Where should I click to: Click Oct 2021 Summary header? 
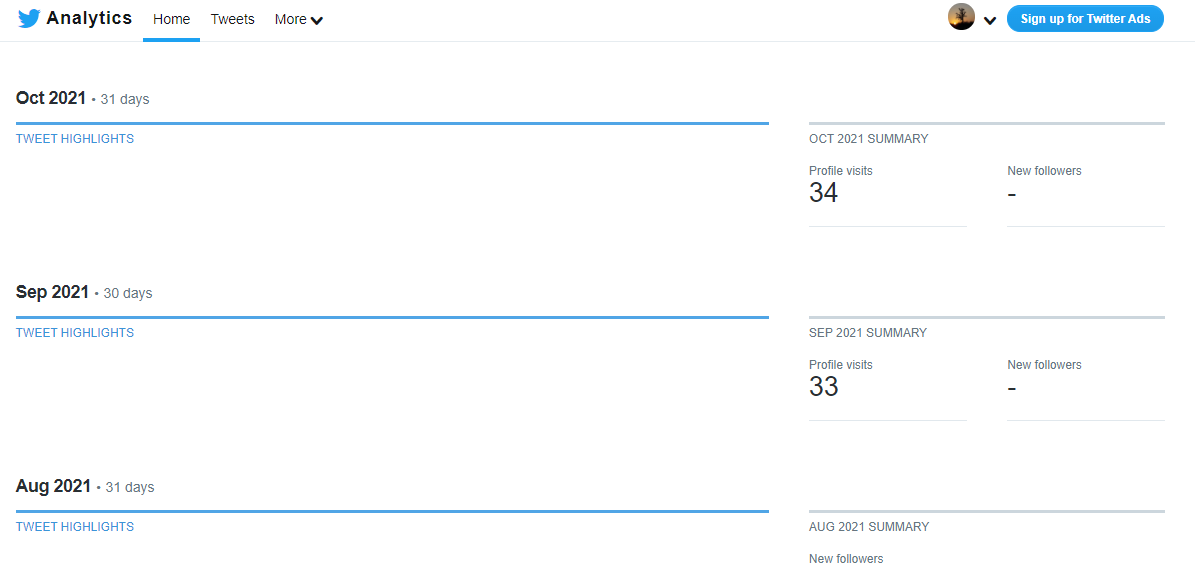pyautogui.click(x=868, y=139)
